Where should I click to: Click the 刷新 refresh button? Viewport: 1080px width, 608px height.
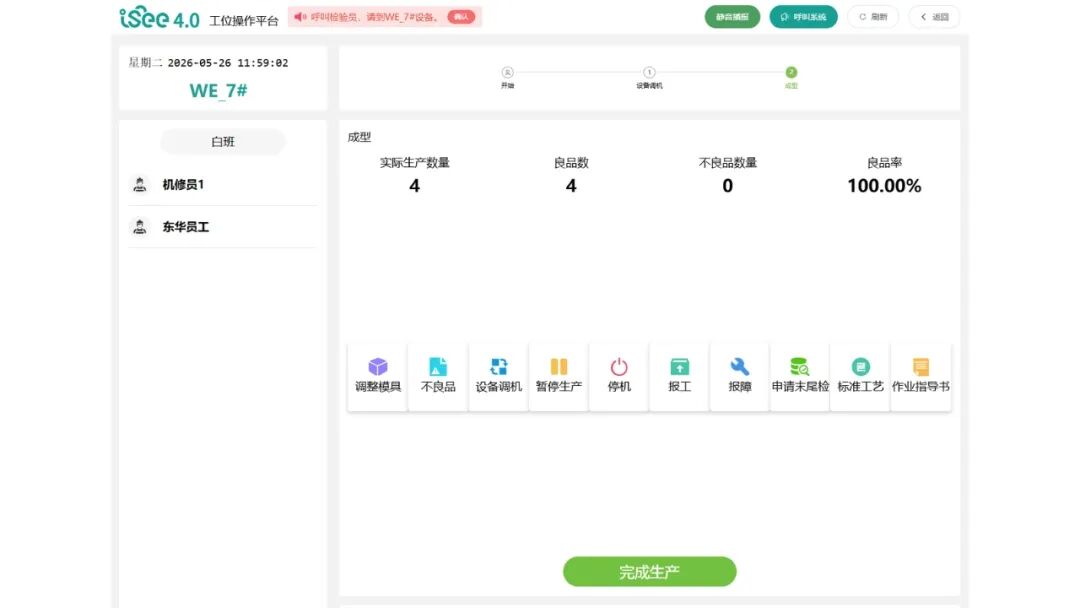873,17
